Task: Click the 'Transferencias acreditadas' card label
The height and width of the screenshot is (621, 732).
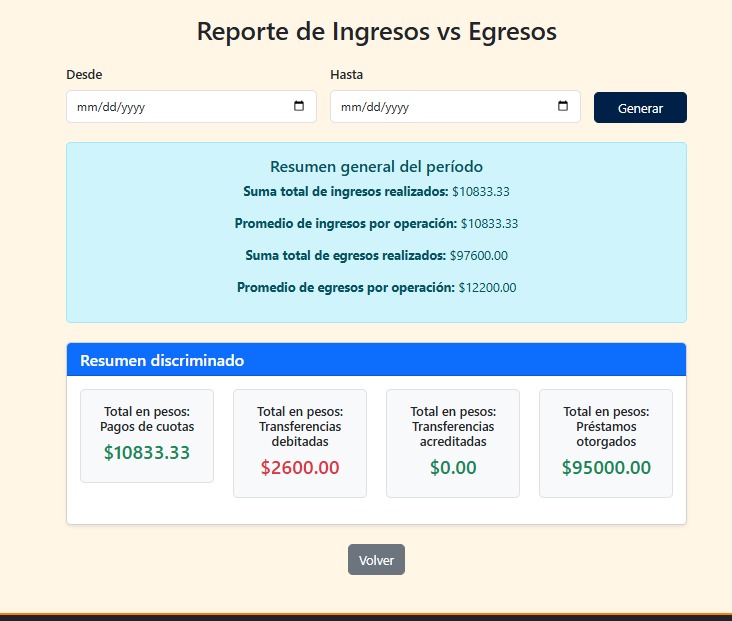Action: coord(453,426)
